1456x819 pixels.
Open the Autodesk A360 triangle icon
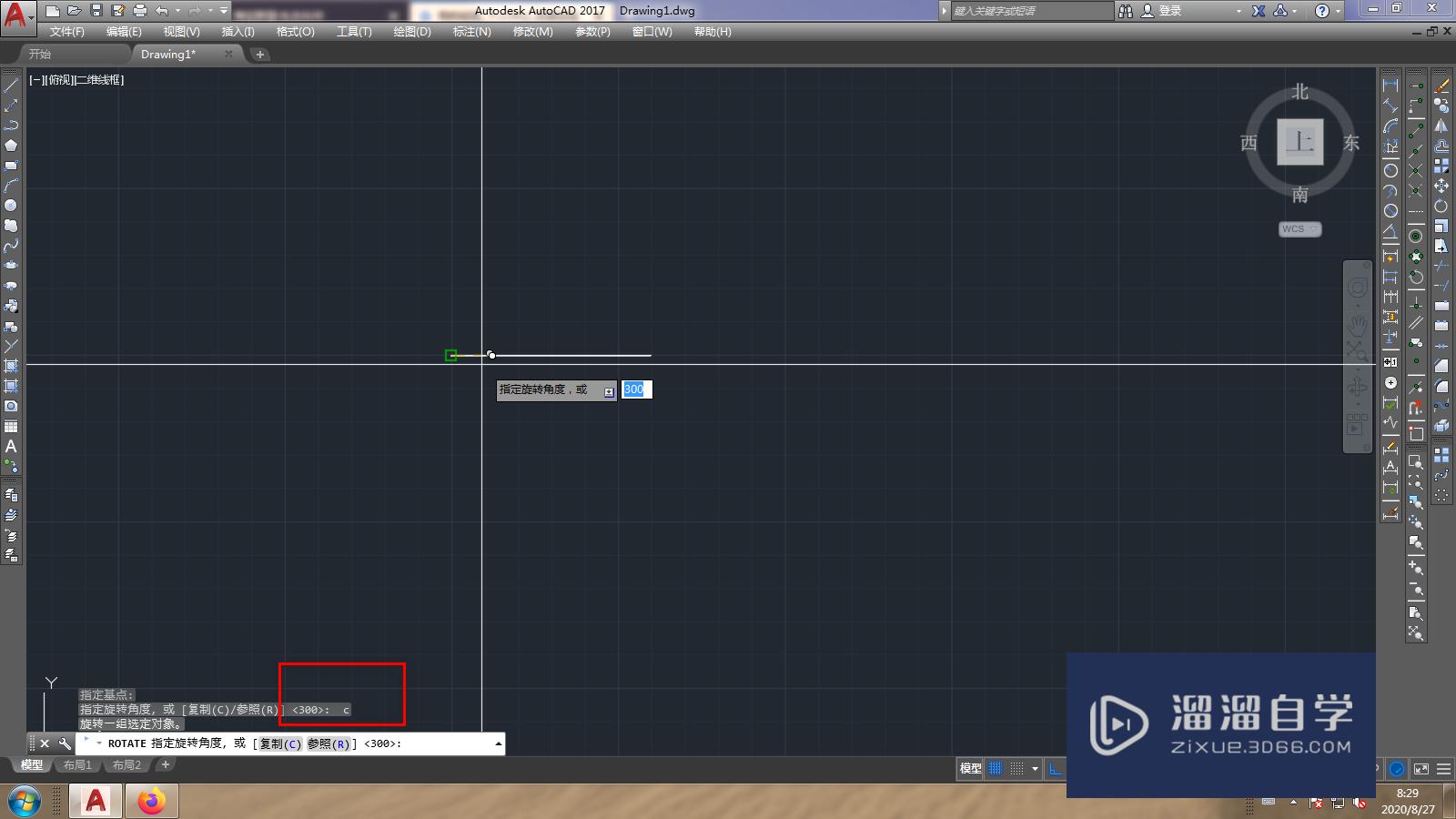coord(1280,11)
